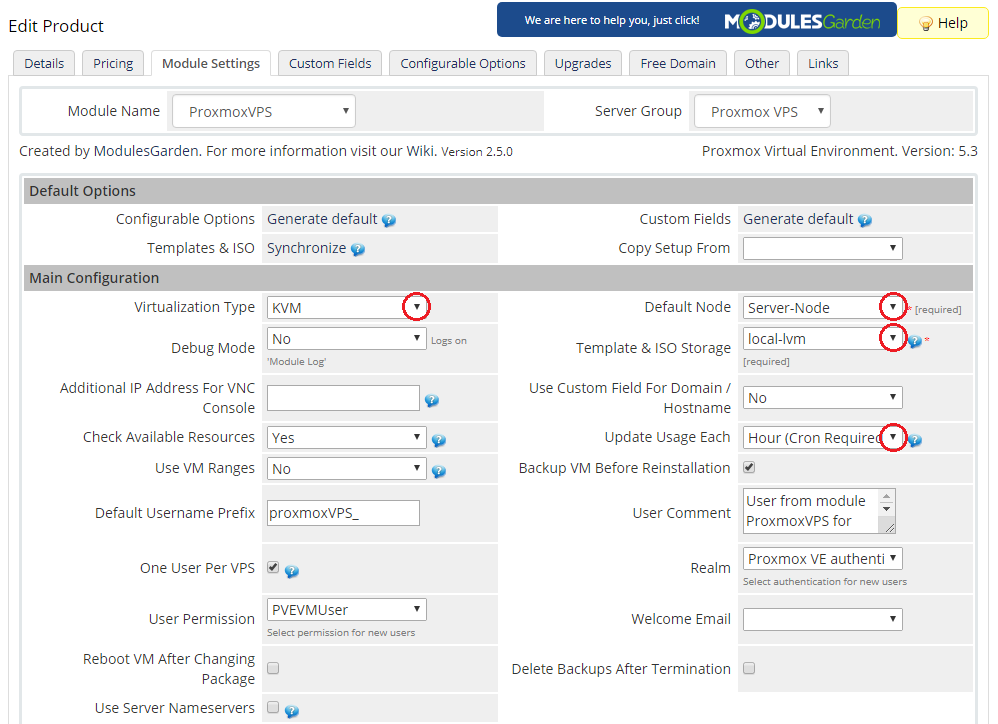Uncheck One User Per VPS checkbox
Viewport: 998px width, 724px height.
coord(273,567)
